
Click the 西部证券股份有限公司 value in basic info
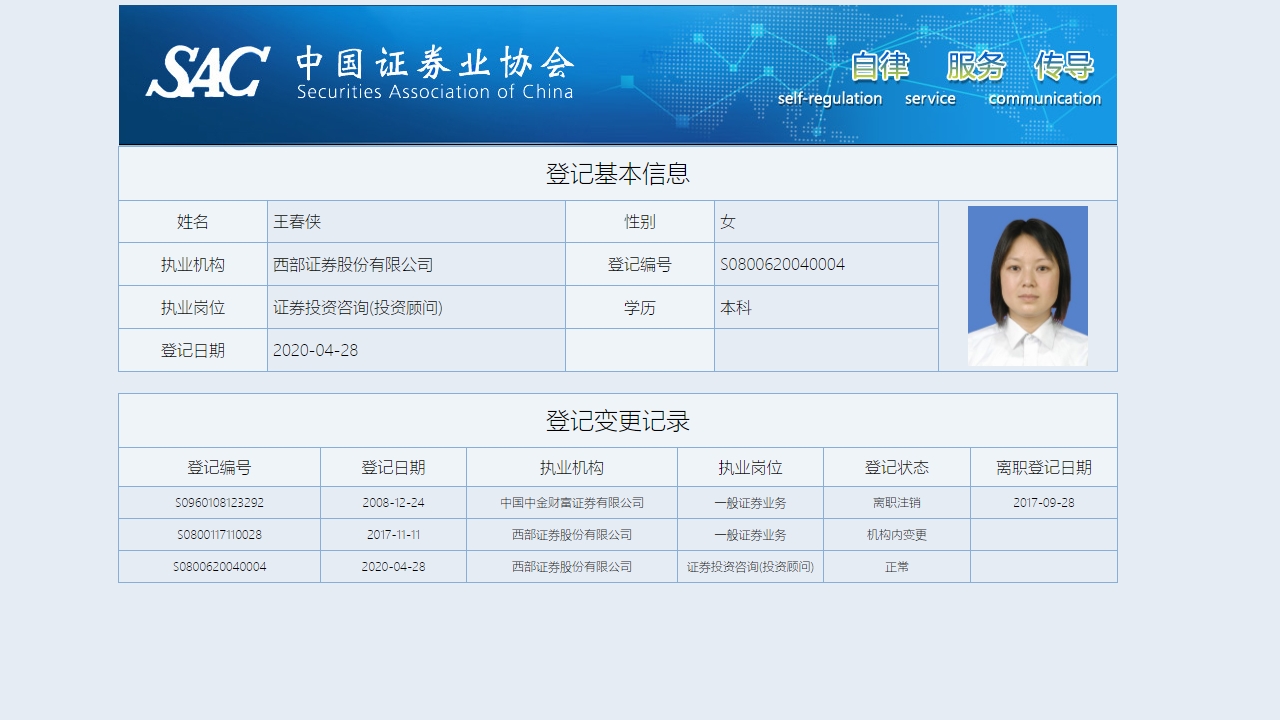[x=353, y=265]
